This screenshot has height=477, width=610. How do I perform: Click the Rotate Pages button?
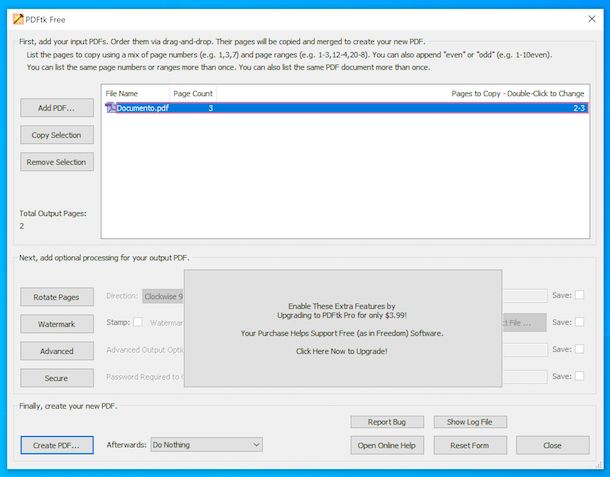coord(57,297)
